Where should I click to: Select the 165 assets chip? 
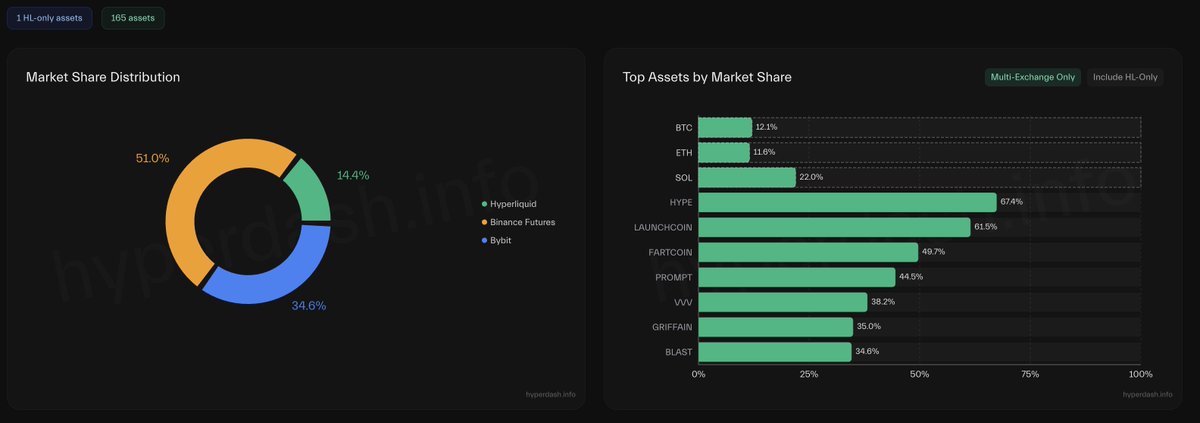click(x=133, y=18)
